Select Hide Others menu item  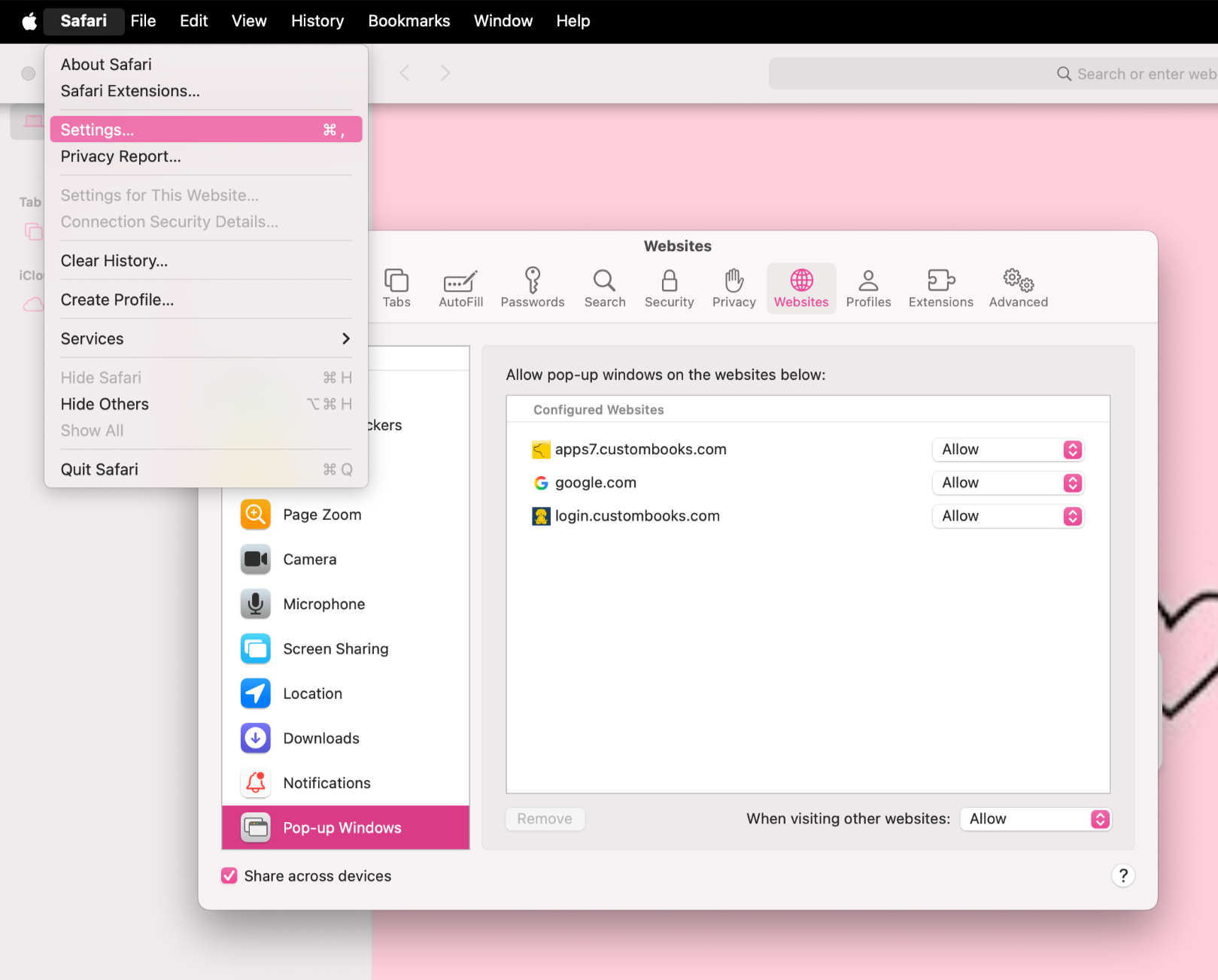206,404
